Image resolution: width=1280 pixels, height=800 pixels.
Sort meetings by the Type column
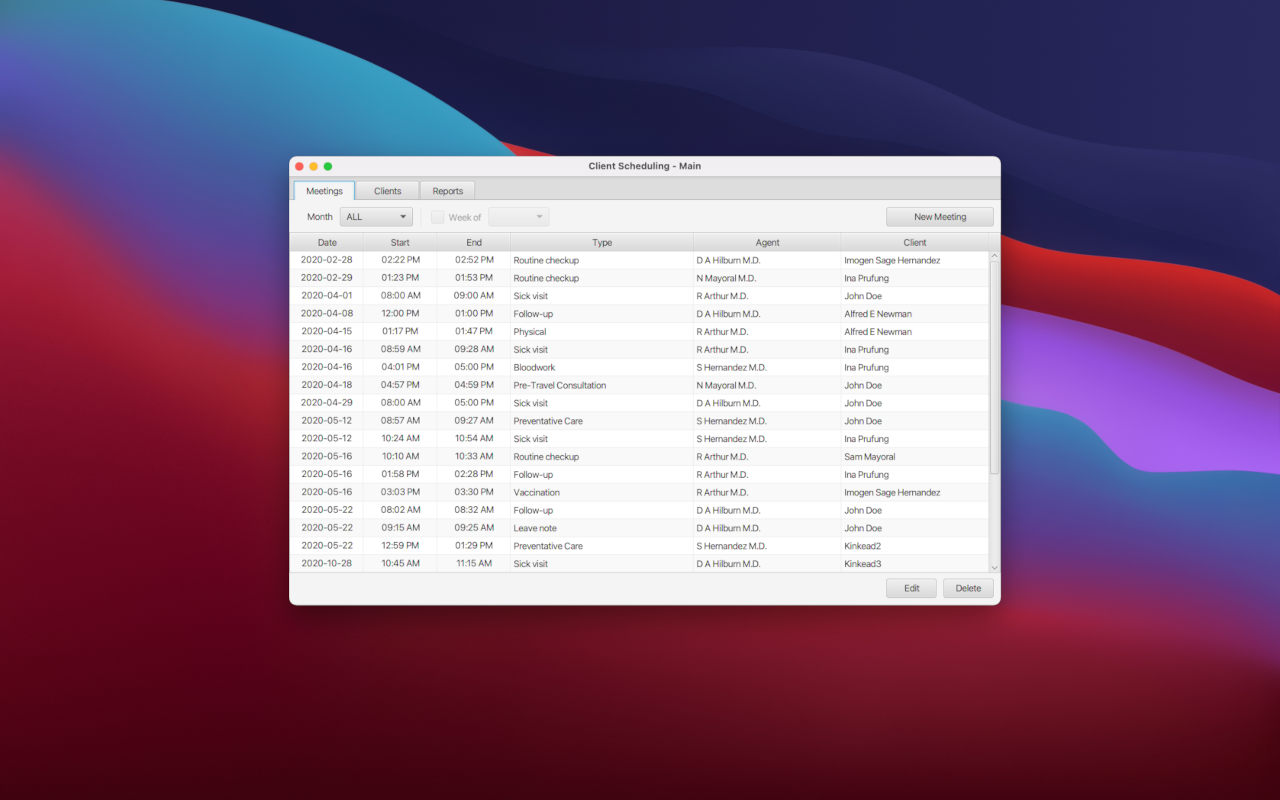coord(601,242)
